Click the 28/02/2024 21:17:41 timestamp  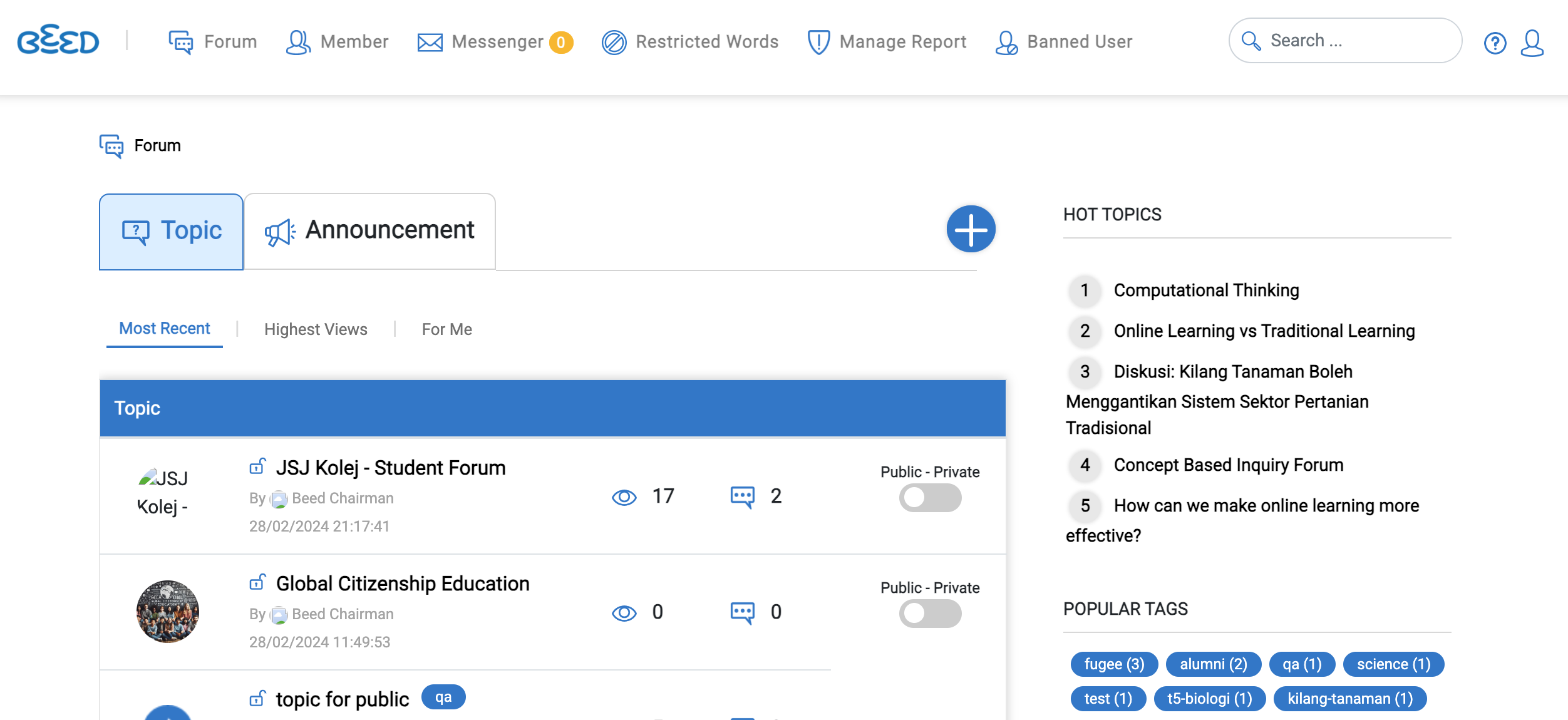tap(319, 527)
